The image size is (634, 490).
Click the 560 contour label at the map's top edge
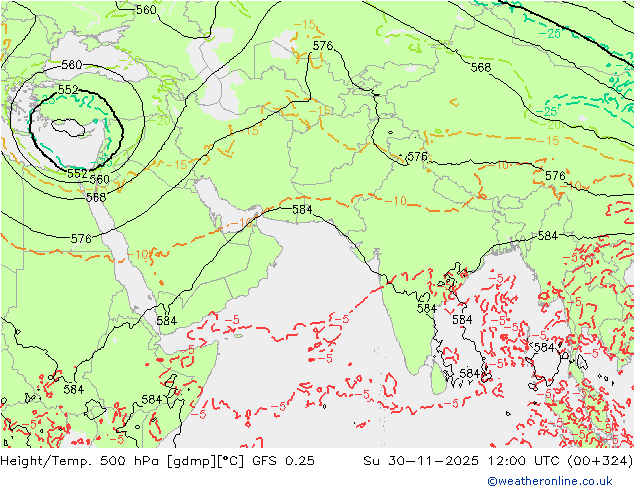click(146, 10)
